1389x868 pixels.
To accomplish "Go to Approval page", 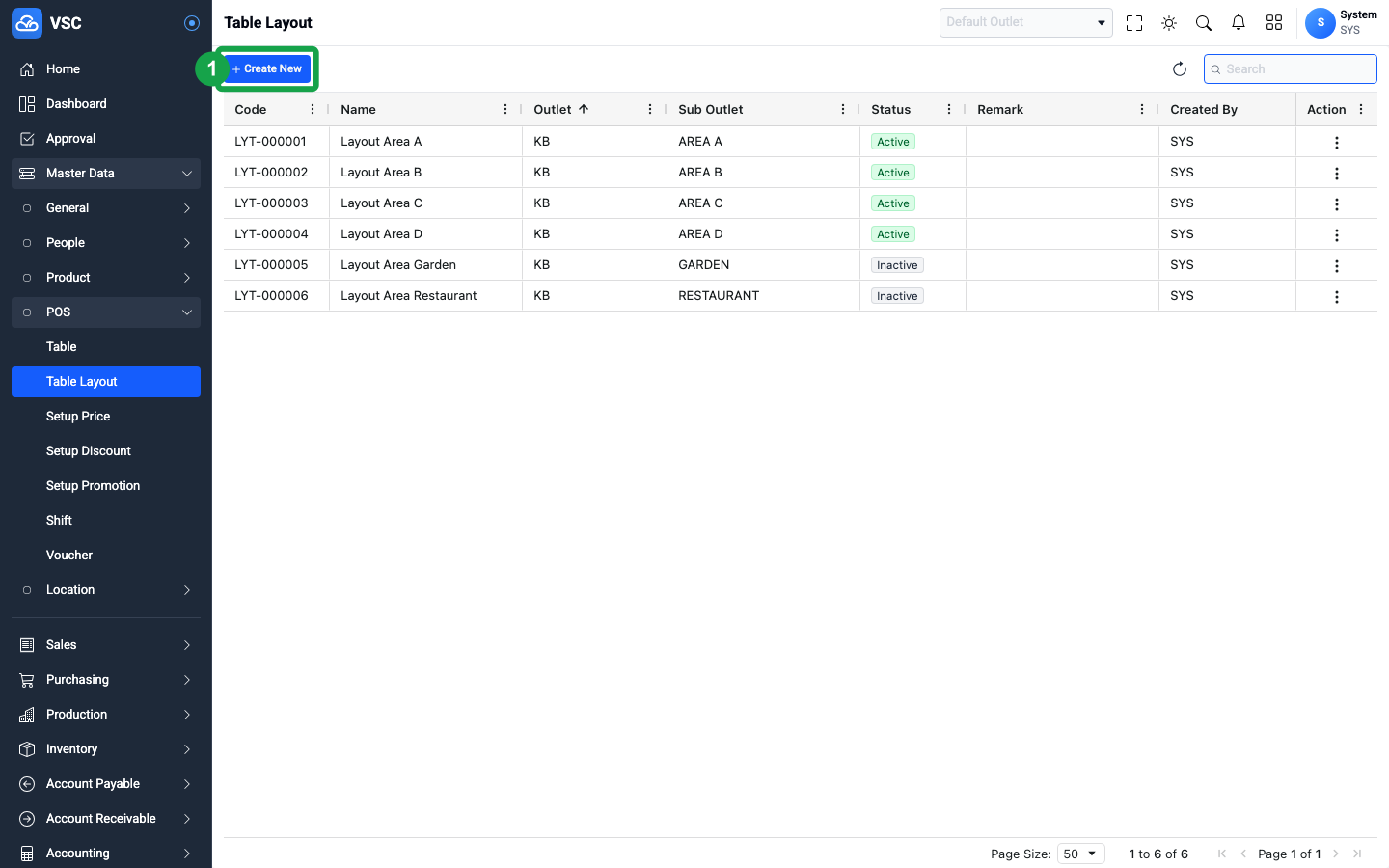I will [x=106, y=139].
